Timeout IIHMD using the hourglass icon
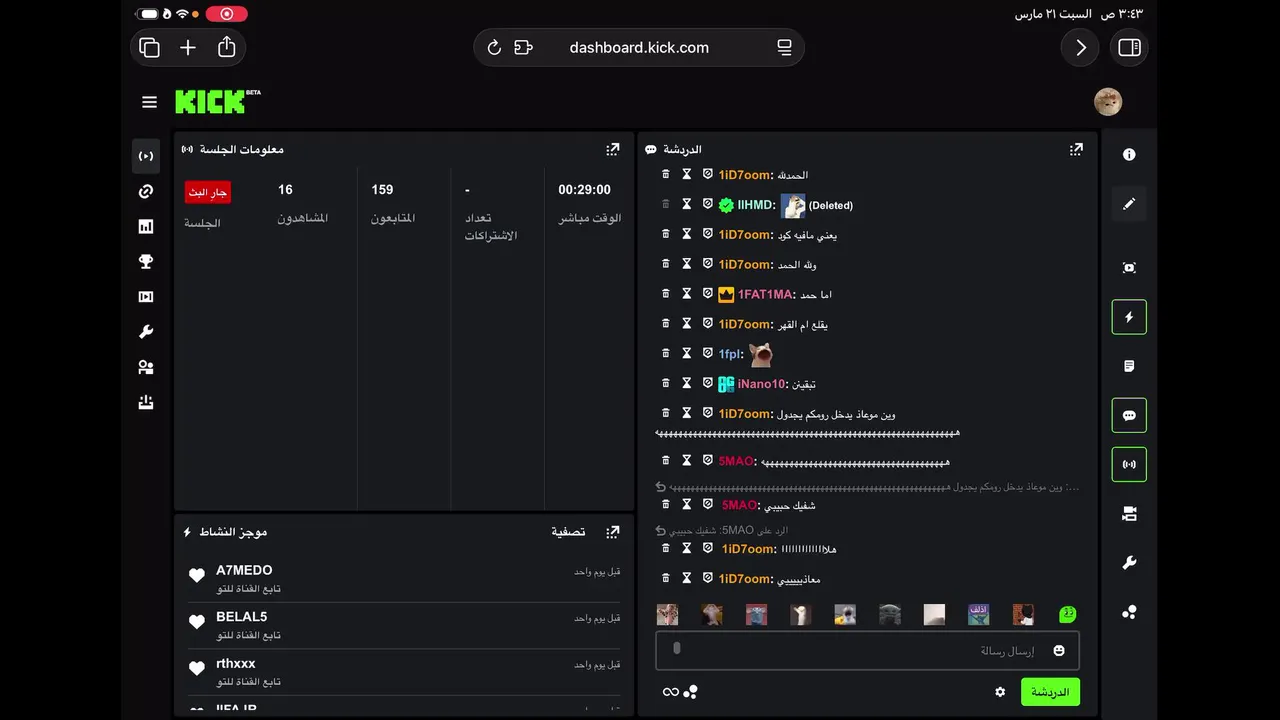Screen dimensions: 1280x720 point(687,204)
